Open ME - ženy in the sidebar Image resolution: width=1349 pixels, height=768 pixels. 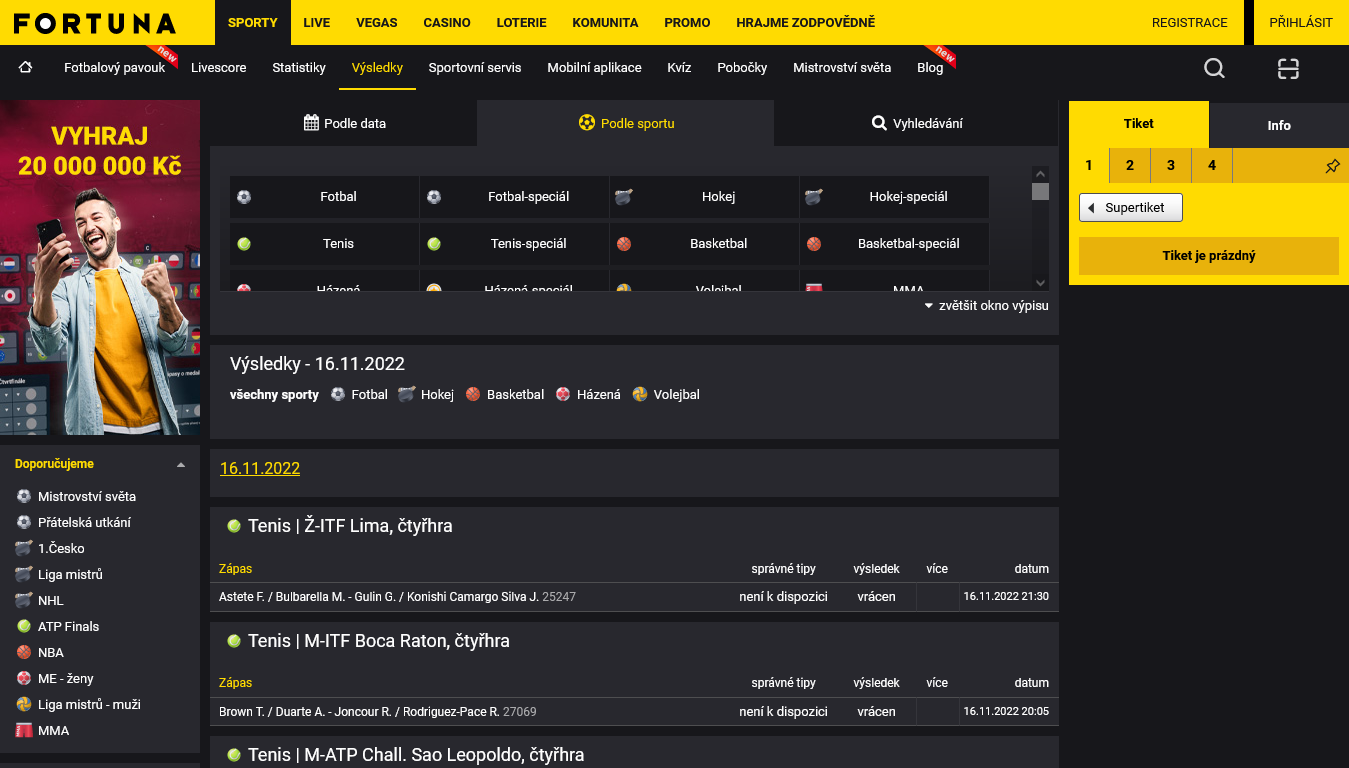(x=55, y=679)
